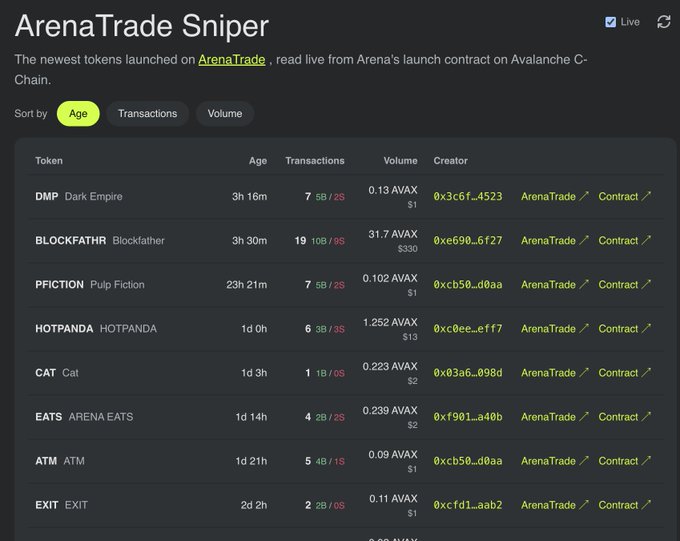
Task: Open ArenaTrade link for HOTPANDA row
Action: (555, 329)
